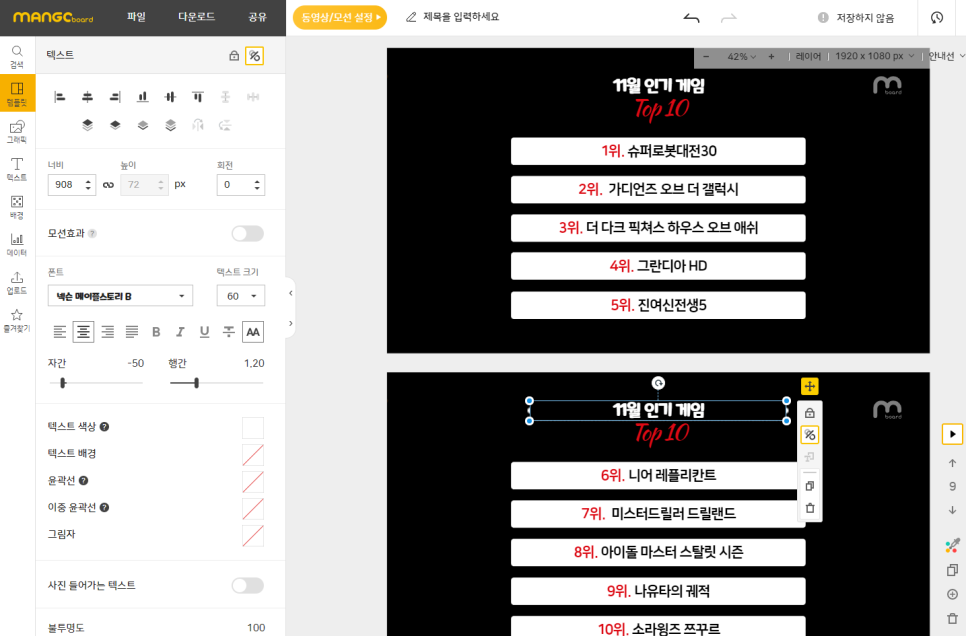Open the 42% zoom level dropdown
The width and height of the screenshot is (966, 636).
coord(741,56)
